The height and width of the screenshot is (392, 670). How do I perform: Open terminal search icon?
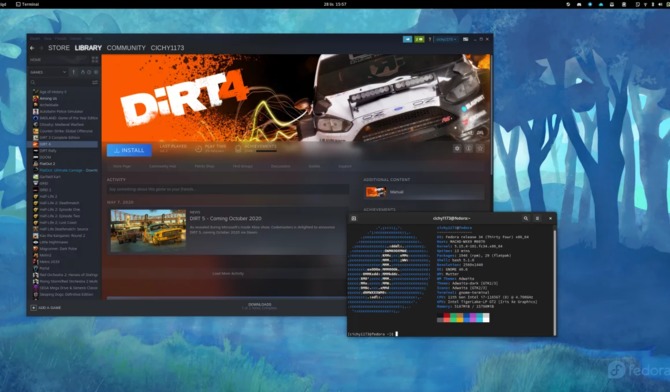[526, 218]
